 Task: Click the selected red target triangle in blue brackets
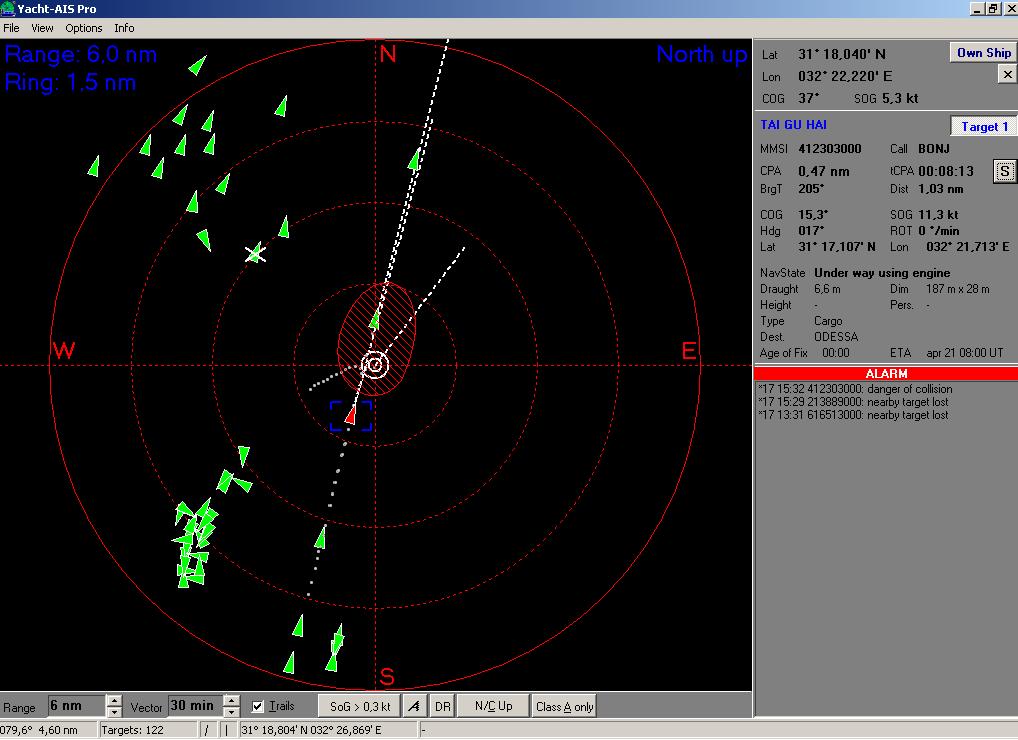click(x=351, y=414)
